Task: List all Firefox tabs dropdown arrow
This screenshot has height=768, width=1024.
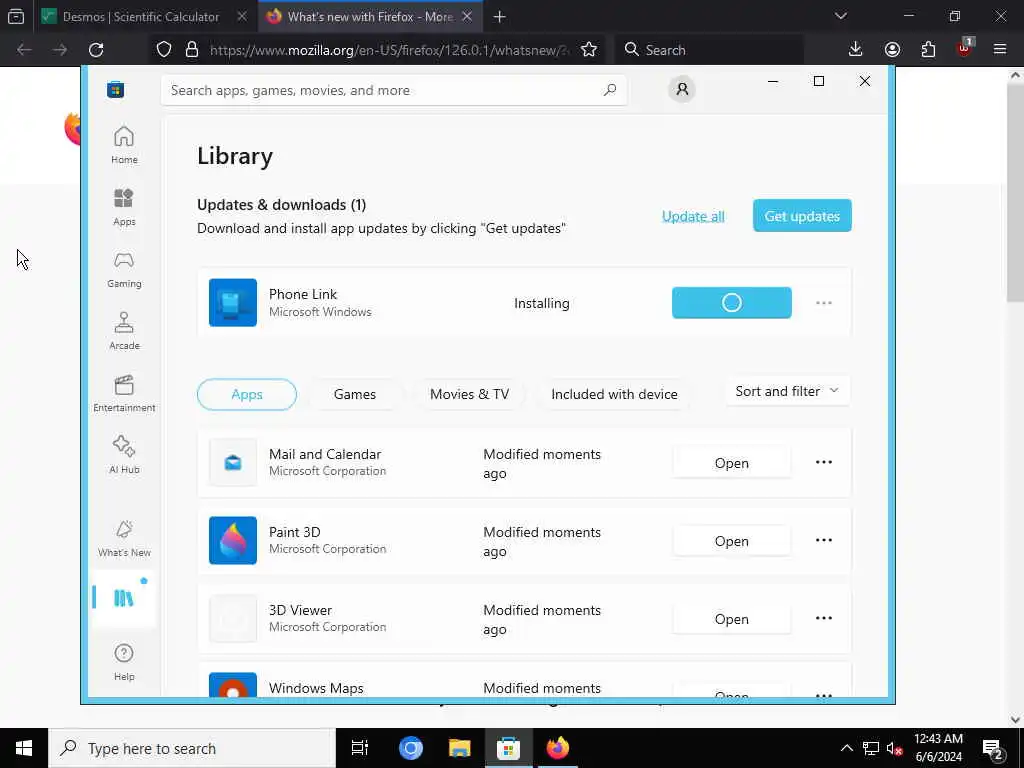Action: tap(840, 16)
